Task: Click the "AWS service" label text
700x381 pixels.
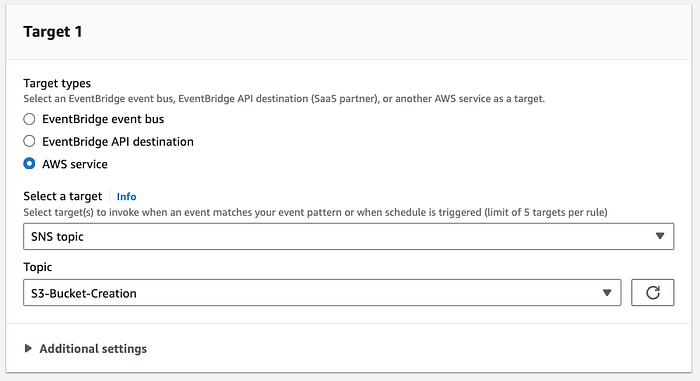Action: tap(75, 164)
